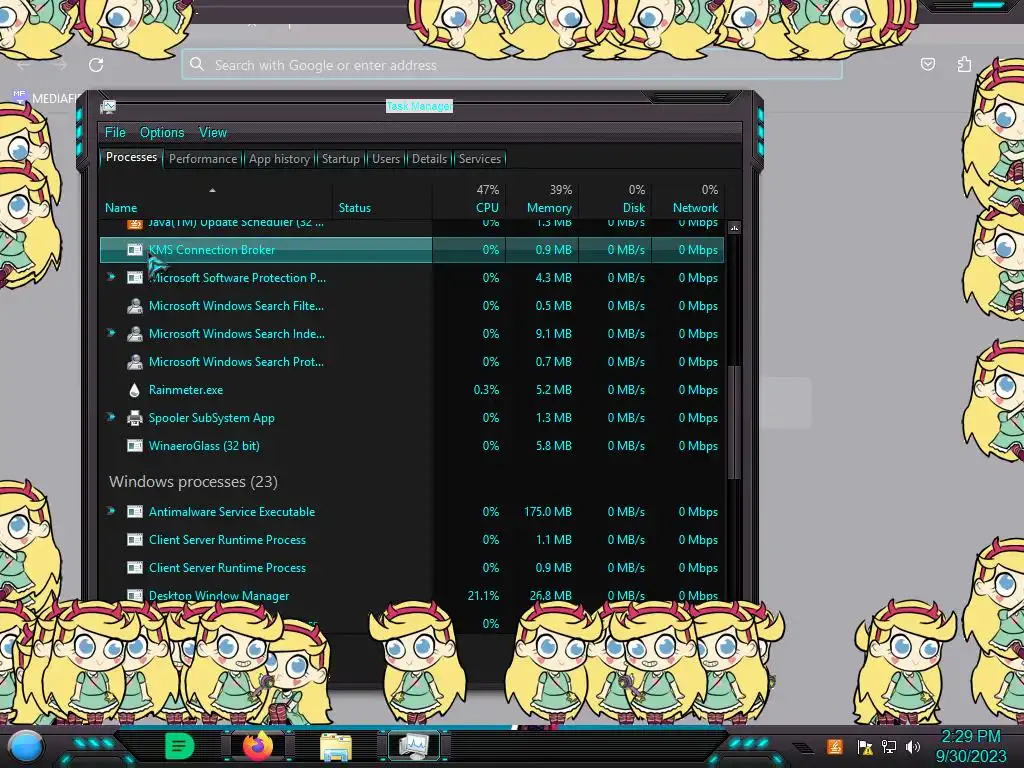Click the Antimalware Service Executable icon
This screenshot has width=1024, height=768.
[x=135, y=512]
